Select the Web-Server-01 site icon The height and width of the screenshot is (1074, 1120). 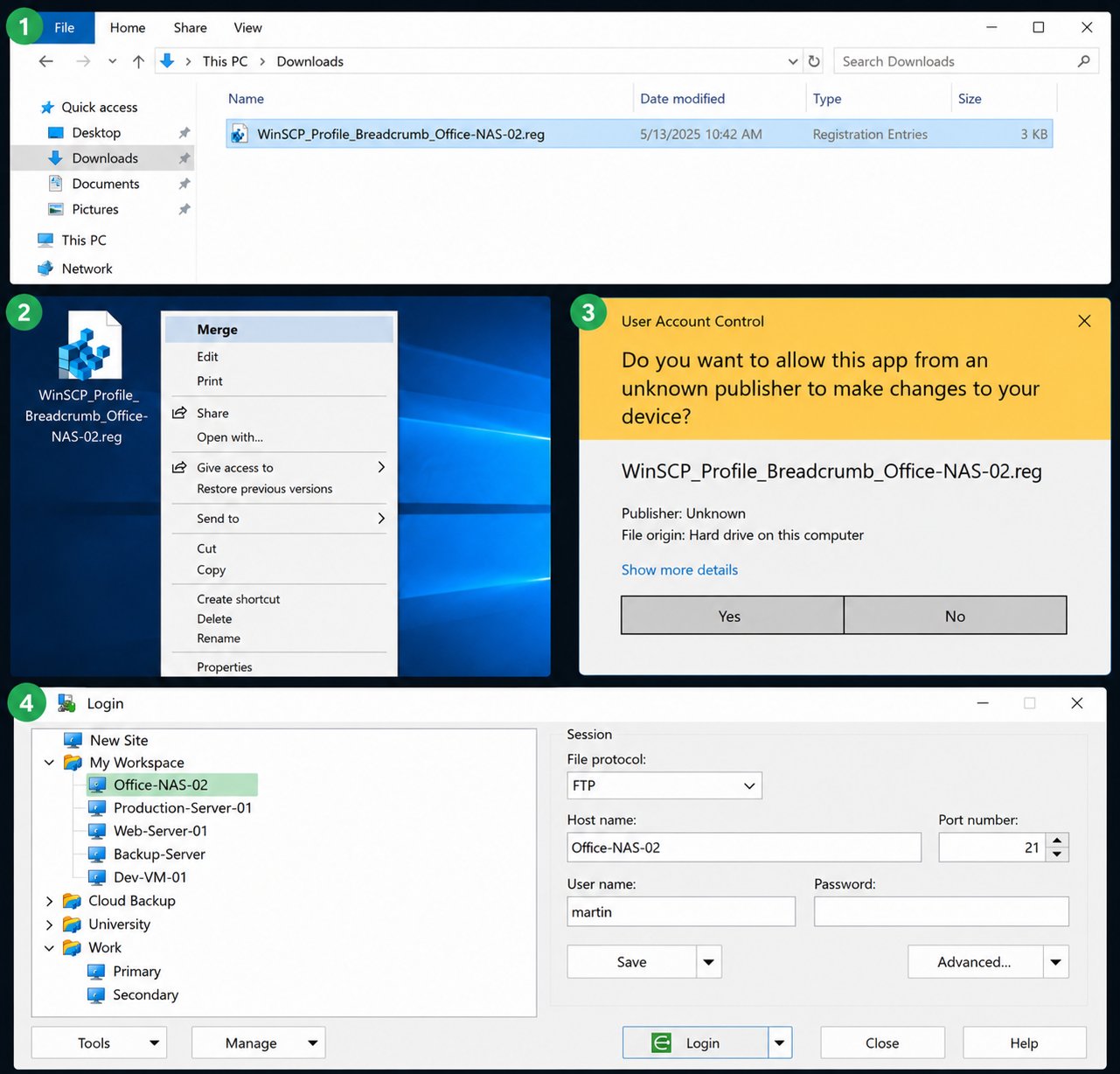click(x=98, y=831)
